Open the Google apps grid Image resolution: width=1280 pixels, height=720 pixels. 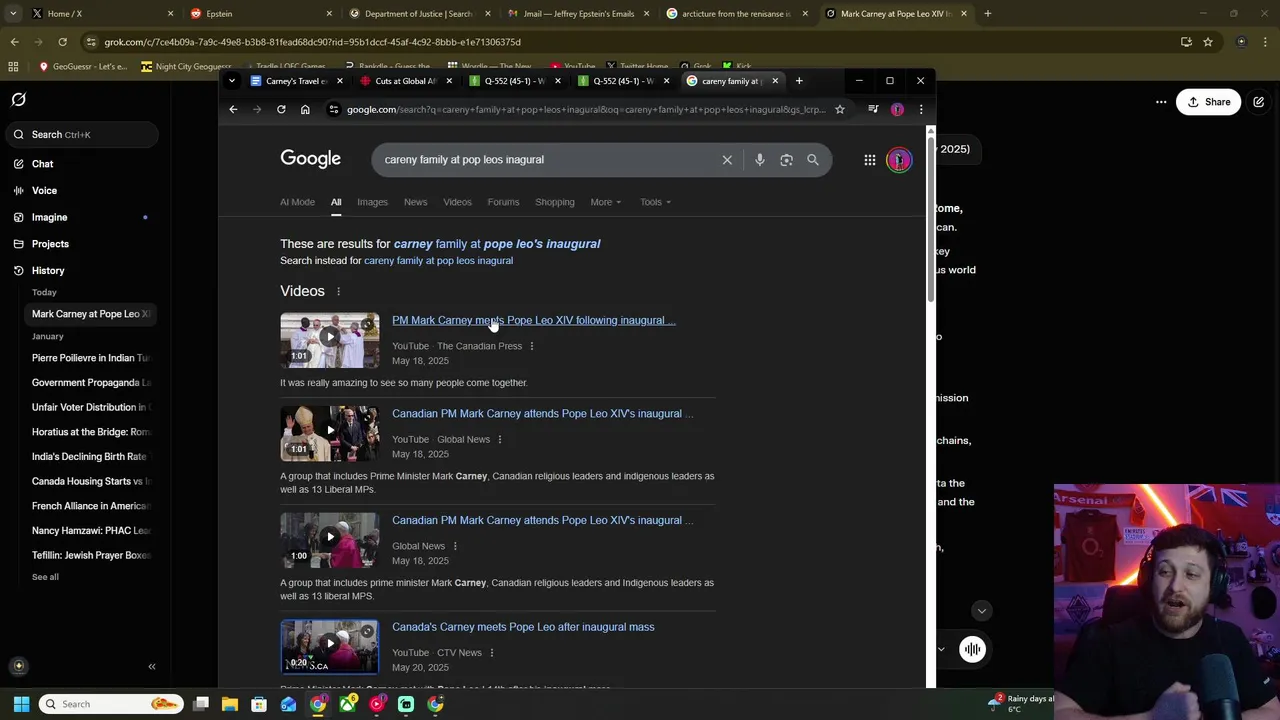[870, 160]
